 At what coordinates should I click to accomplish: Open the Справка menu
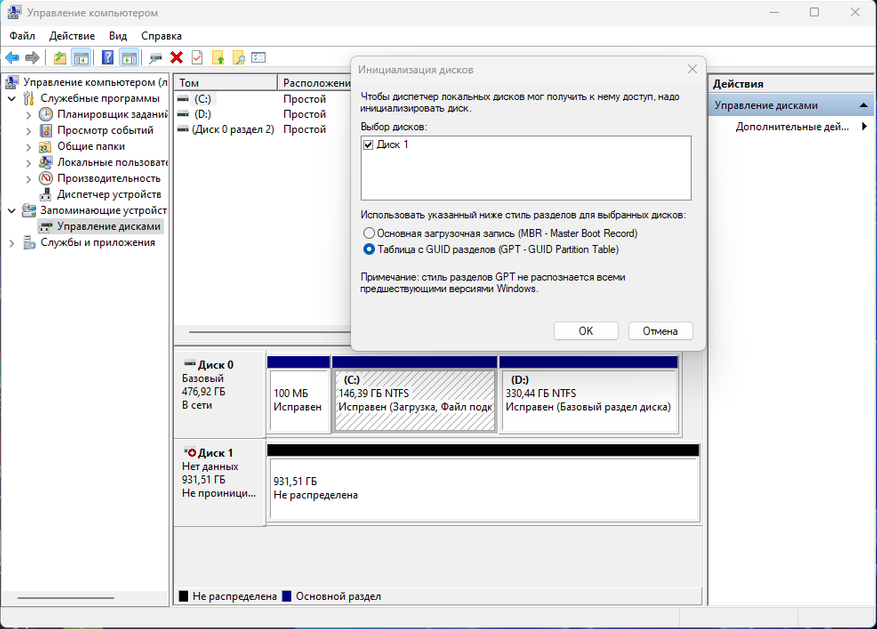pyautogui.click(x=161, y=36)
